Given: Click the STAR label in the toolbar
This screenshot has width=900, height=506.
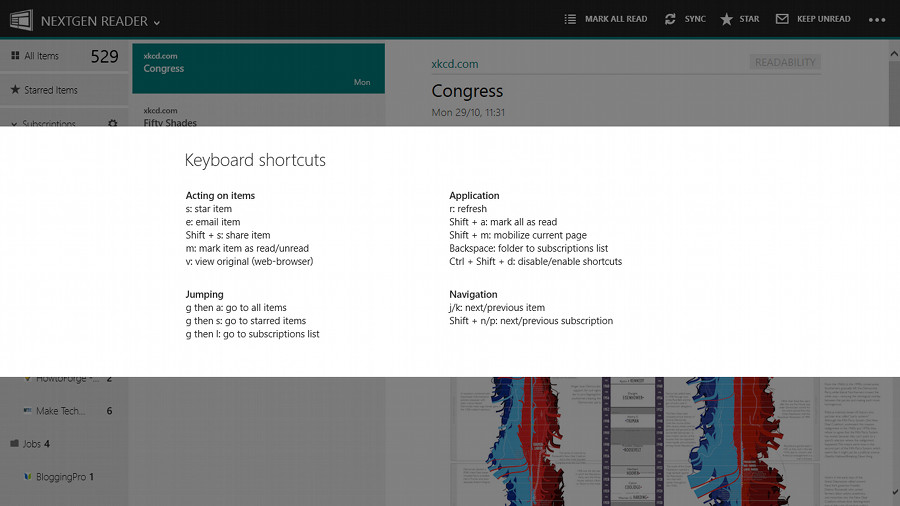Looking at the screenshot, I should (x=749, y=19).
